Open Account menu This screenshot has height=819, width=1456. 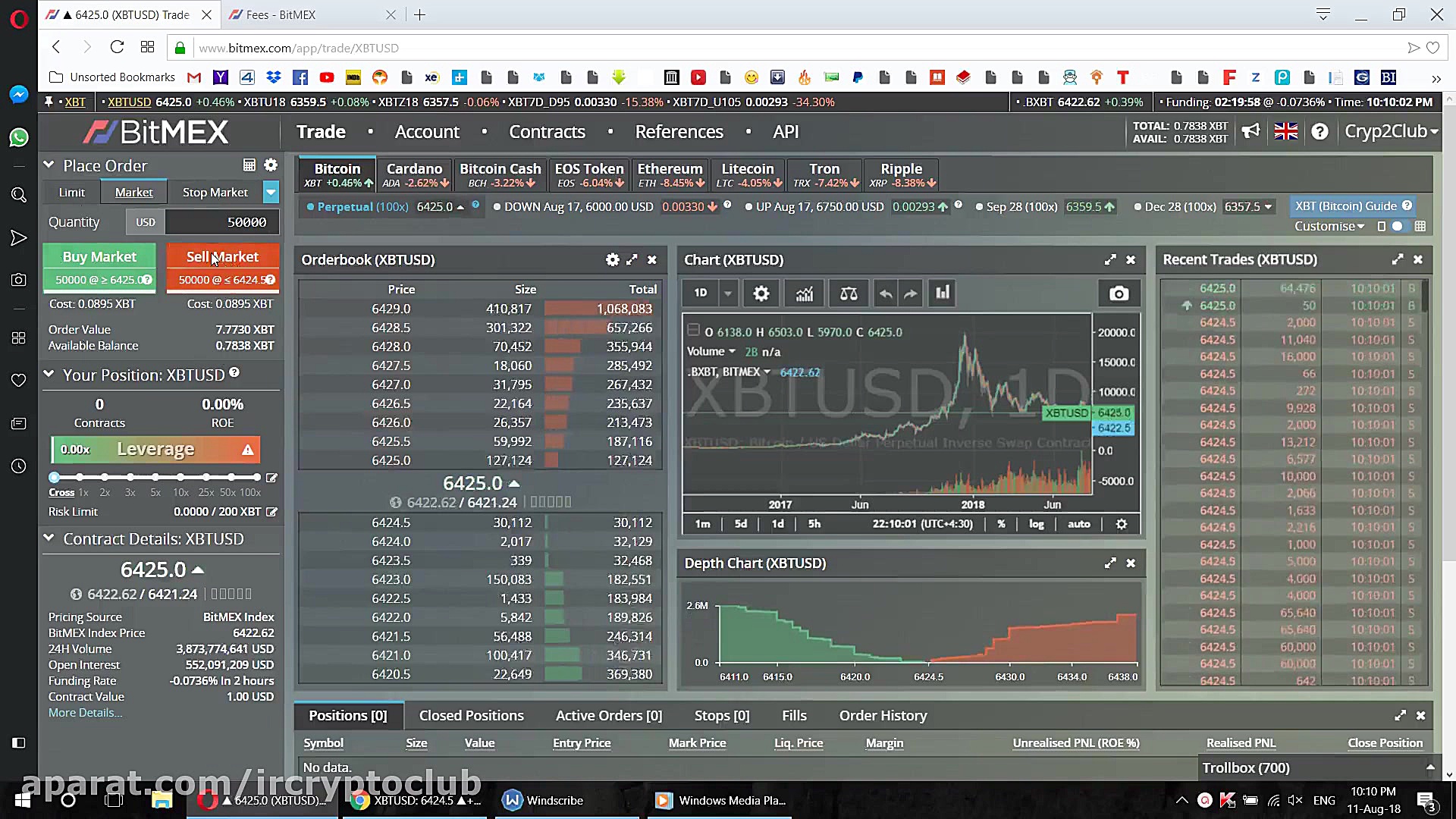(x=427, y=131)
